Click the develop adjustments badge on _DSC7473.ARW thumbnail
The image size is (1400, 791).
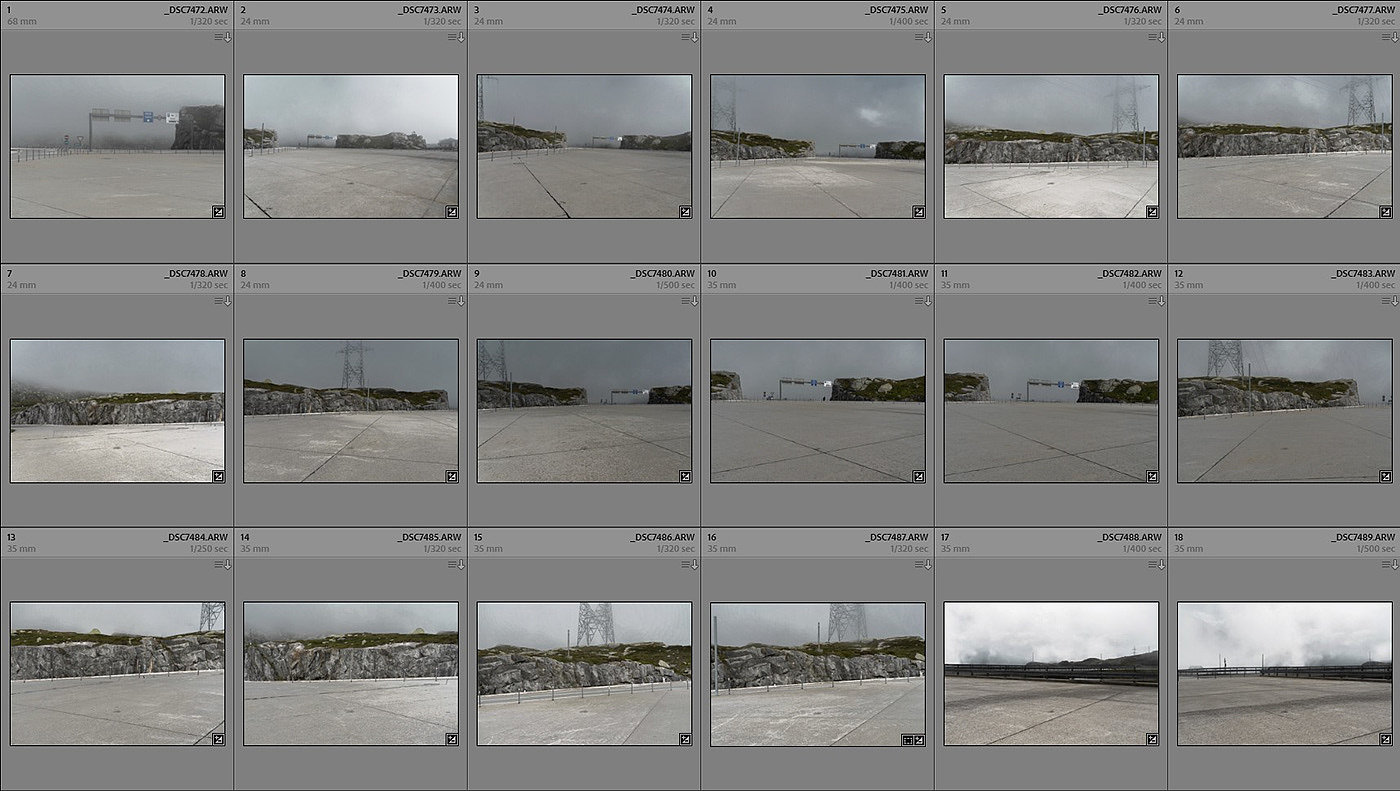452,212
